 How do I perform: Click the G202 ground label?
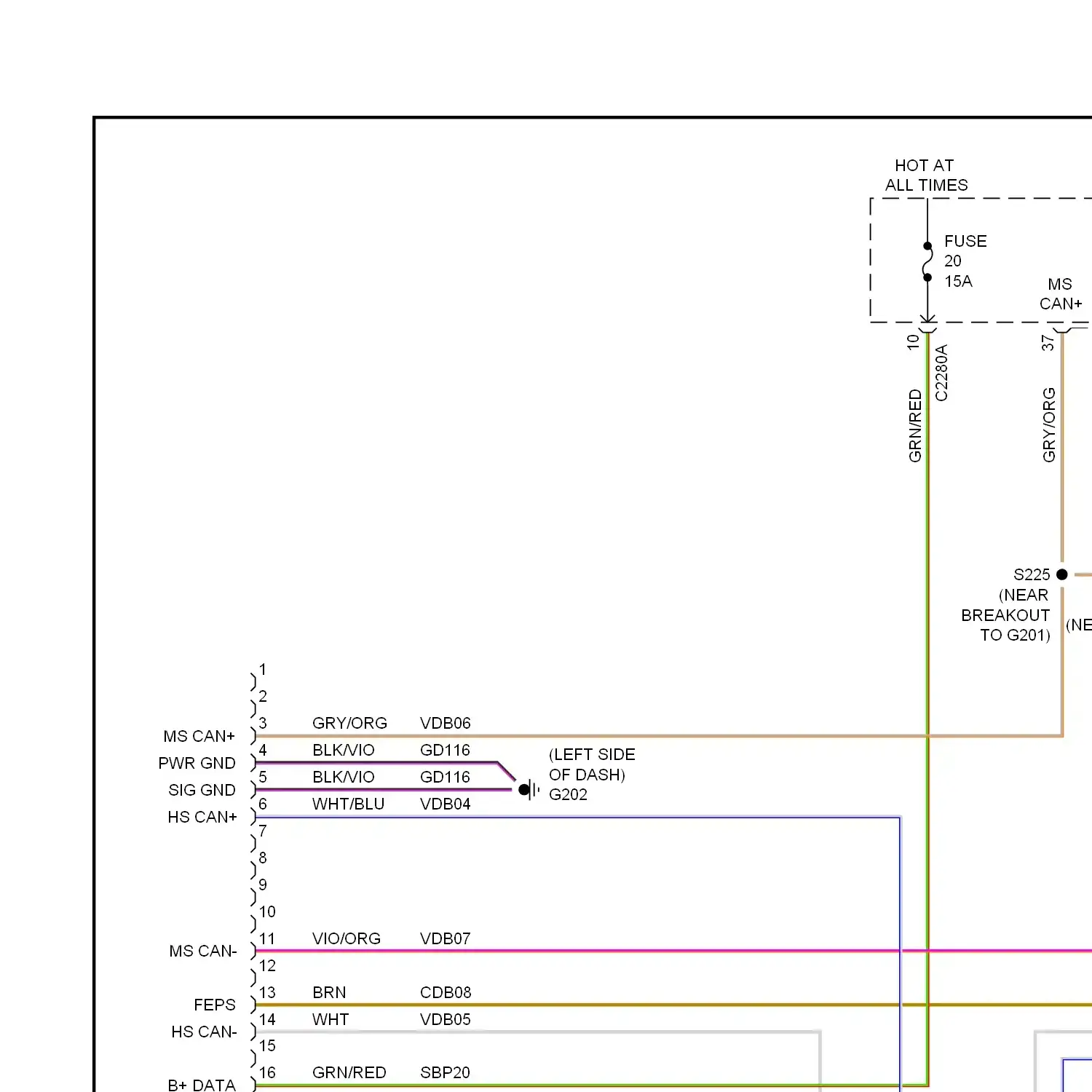568,794
